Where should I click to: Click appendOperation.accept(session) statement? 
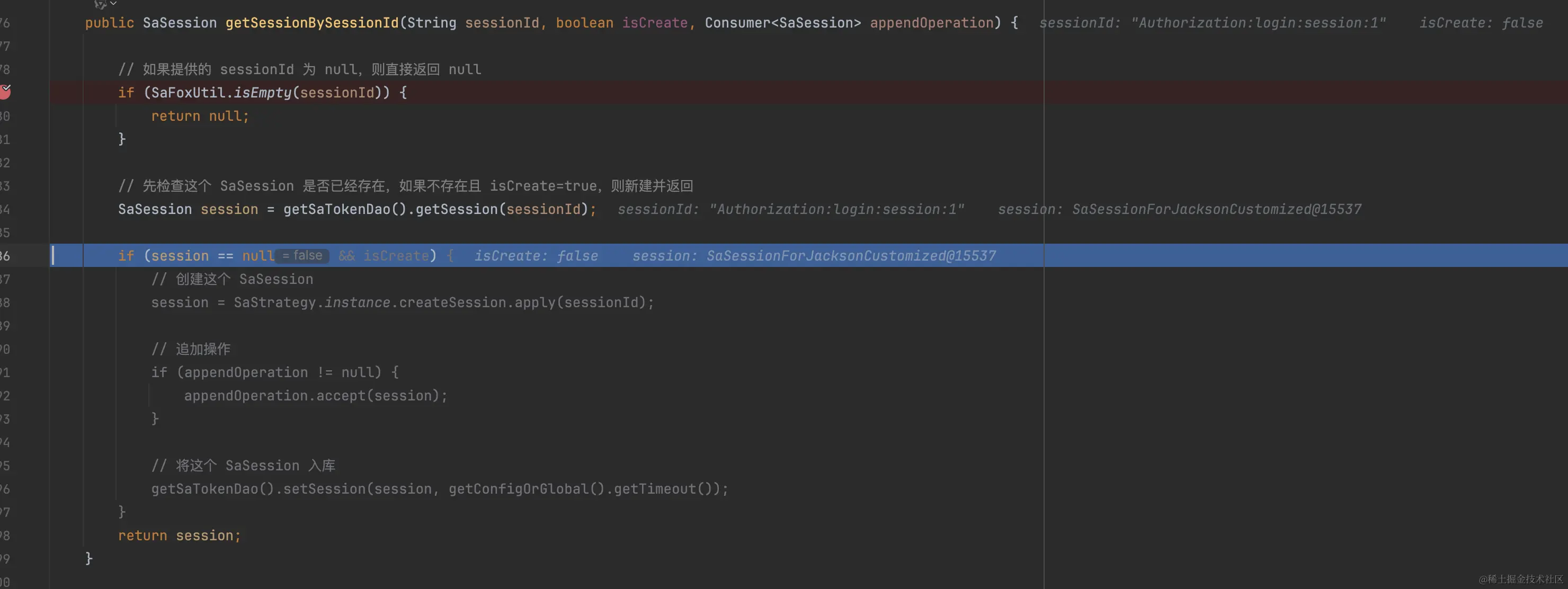315,396
